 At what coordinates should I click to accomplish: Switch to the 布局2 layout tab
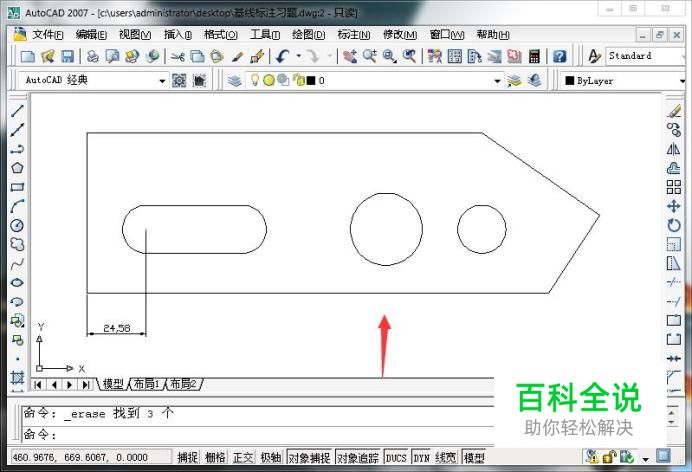184,384
